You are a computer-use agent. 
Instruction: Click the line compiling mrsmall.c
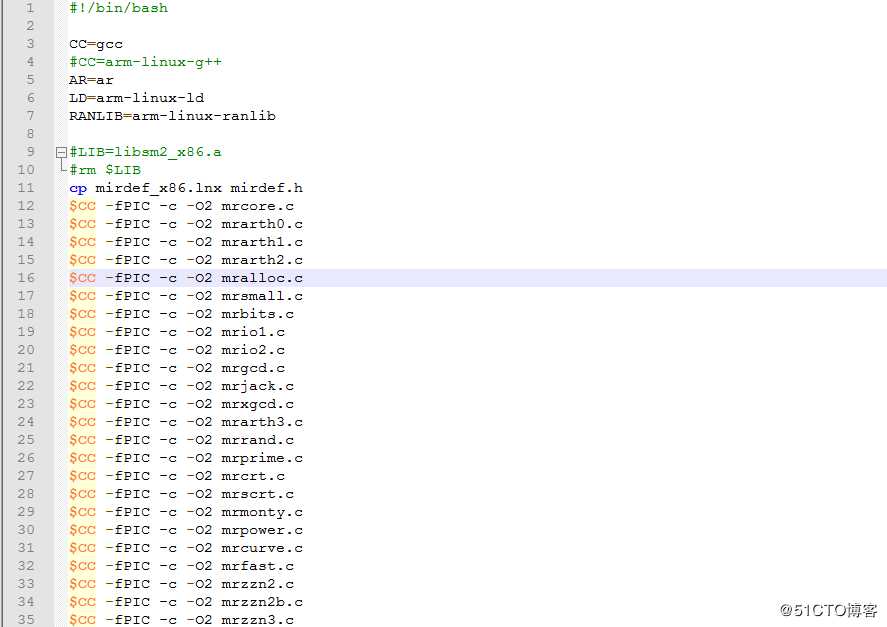point(186,296)
